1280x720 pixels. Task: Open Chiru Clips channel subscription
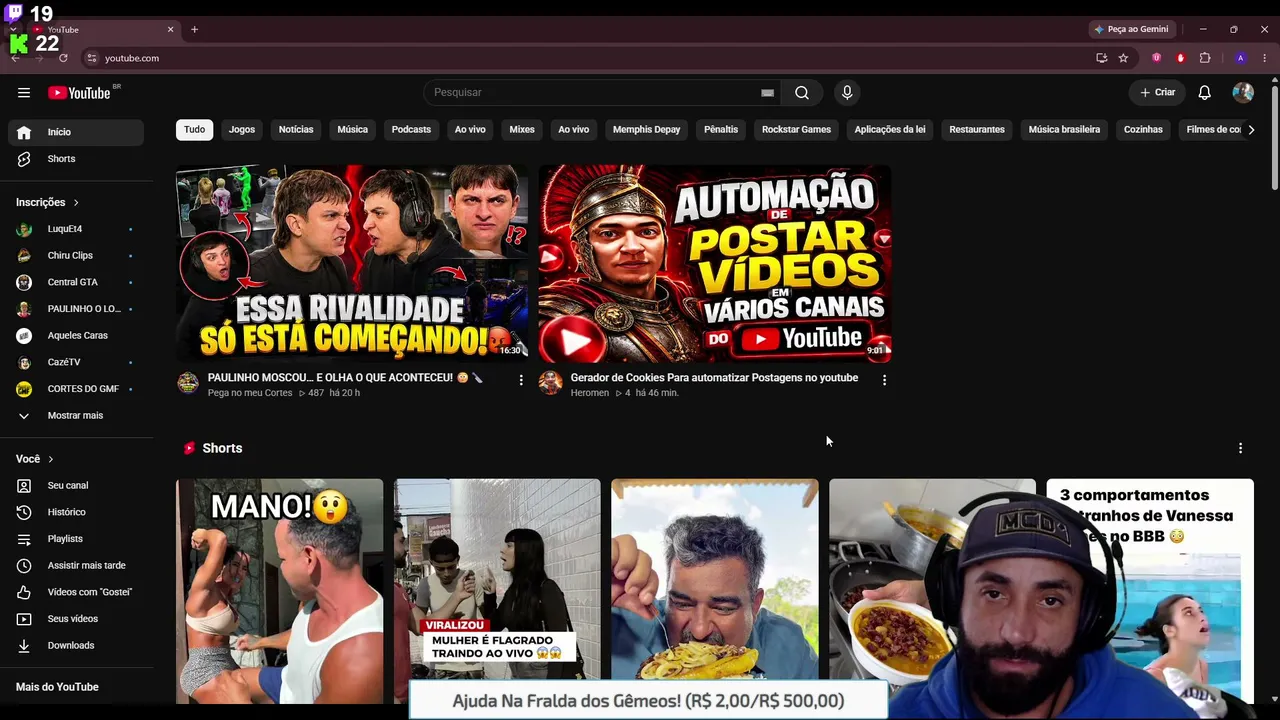click(x=76, y=256)
